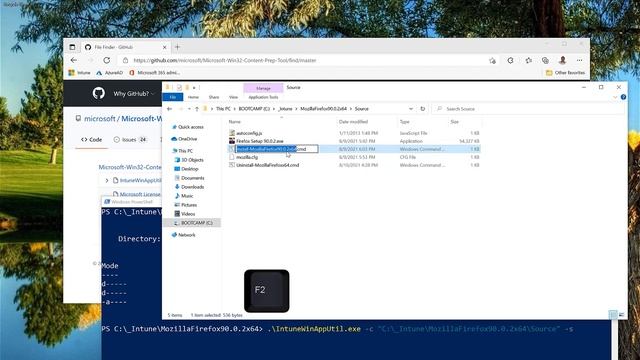Open the Edge Favorites list icon
Image resolution: width=640 pixels, height=360 pixels.
(529, 60)
